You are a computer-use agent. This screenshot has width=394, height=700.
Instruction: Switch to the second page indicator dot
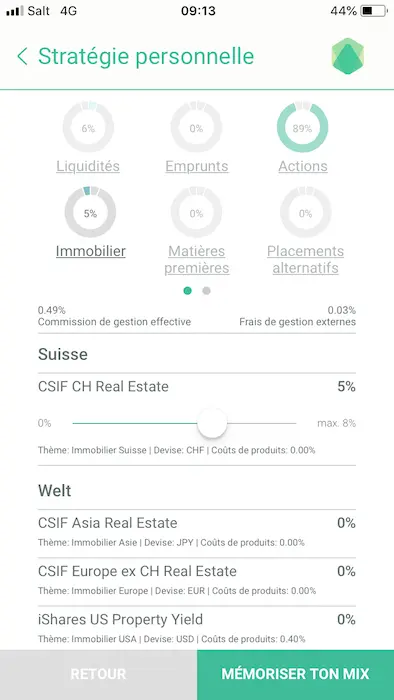tap(206, 291)
